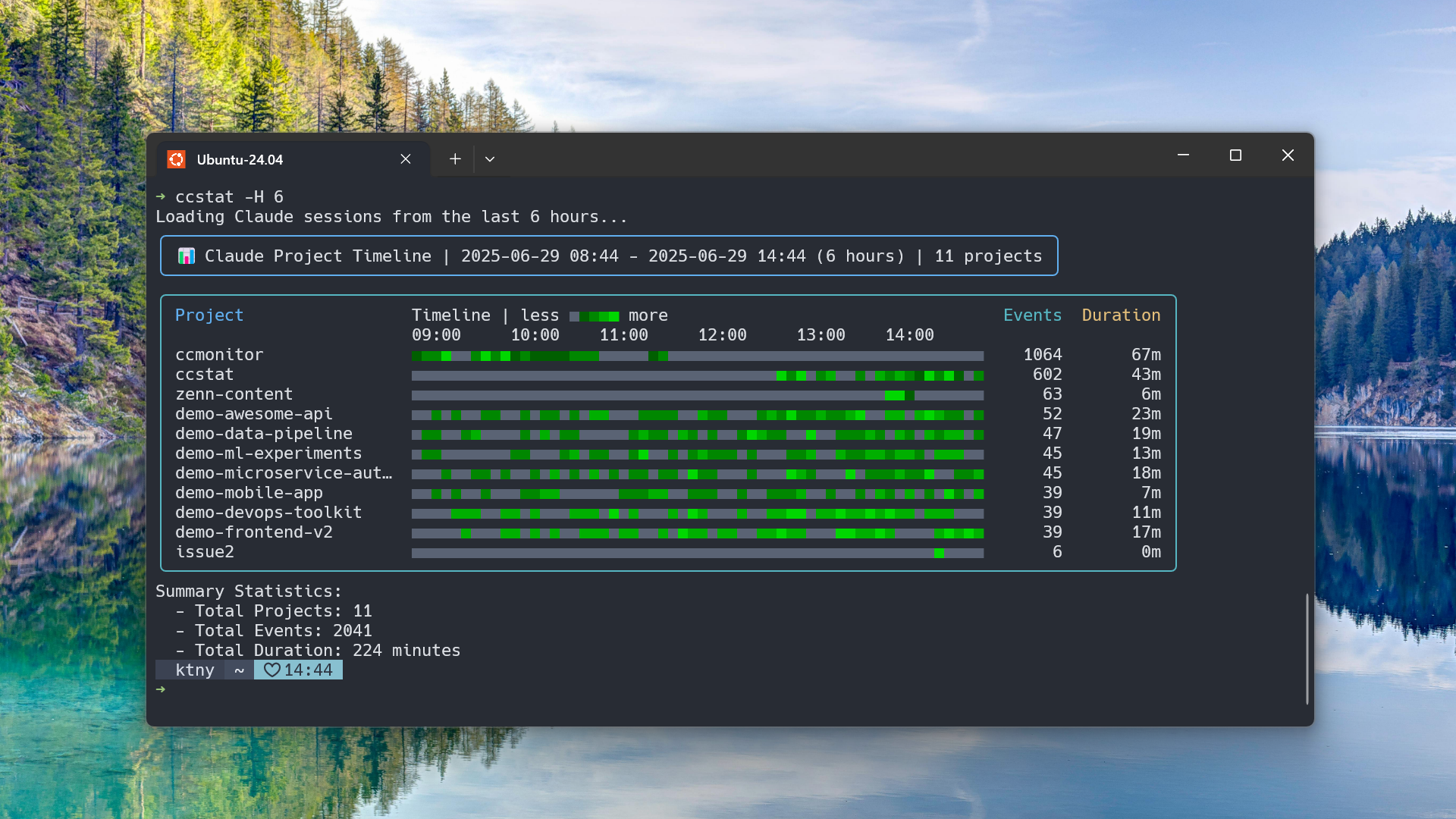The image size is (1456, 819).
Task: Click the heart icon in the prompt
Action: 271,670
